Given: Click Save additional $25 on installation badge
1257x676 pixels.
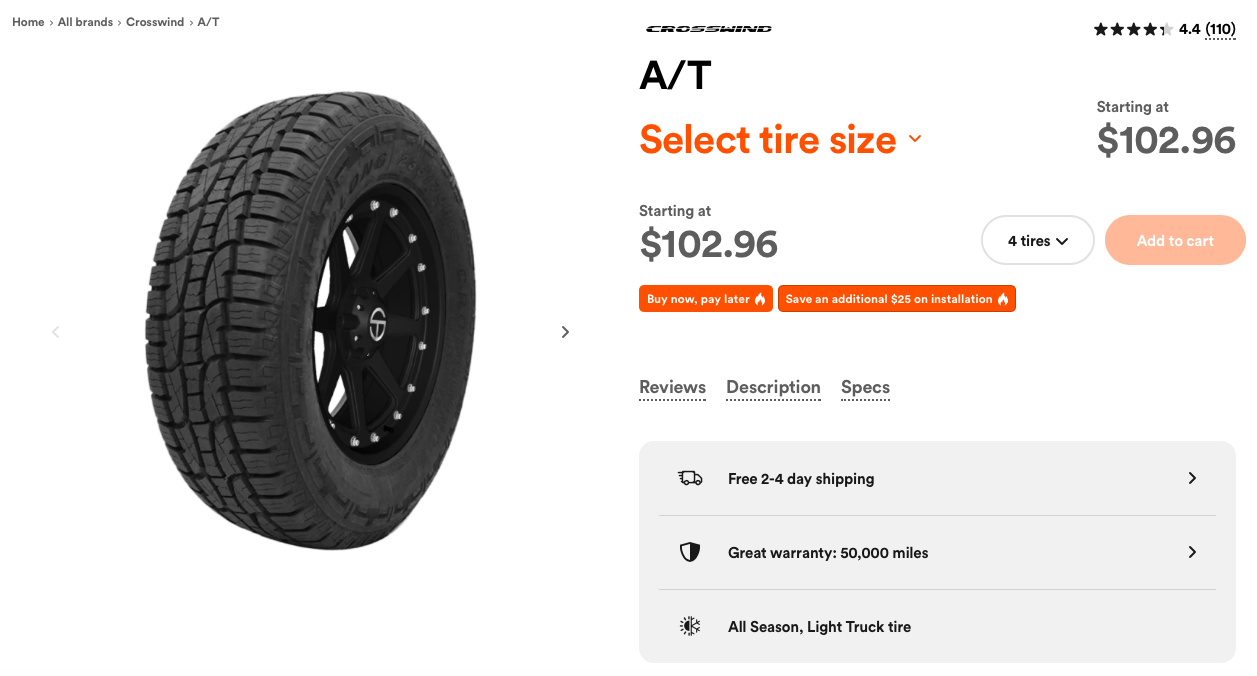Looking at the screenshot, I should 897,299.
